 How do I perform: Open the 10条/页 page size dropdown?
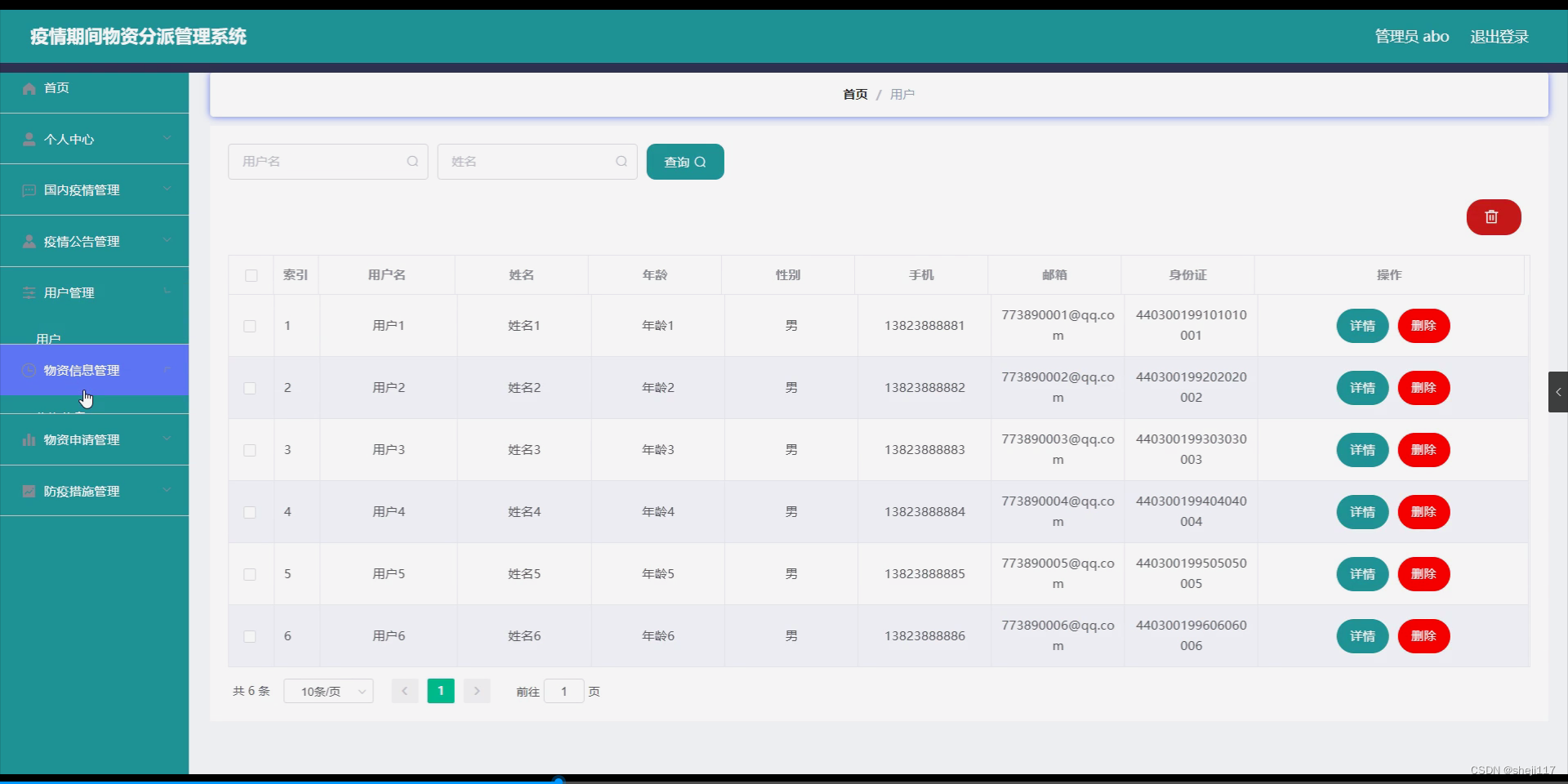click(328, 692)
